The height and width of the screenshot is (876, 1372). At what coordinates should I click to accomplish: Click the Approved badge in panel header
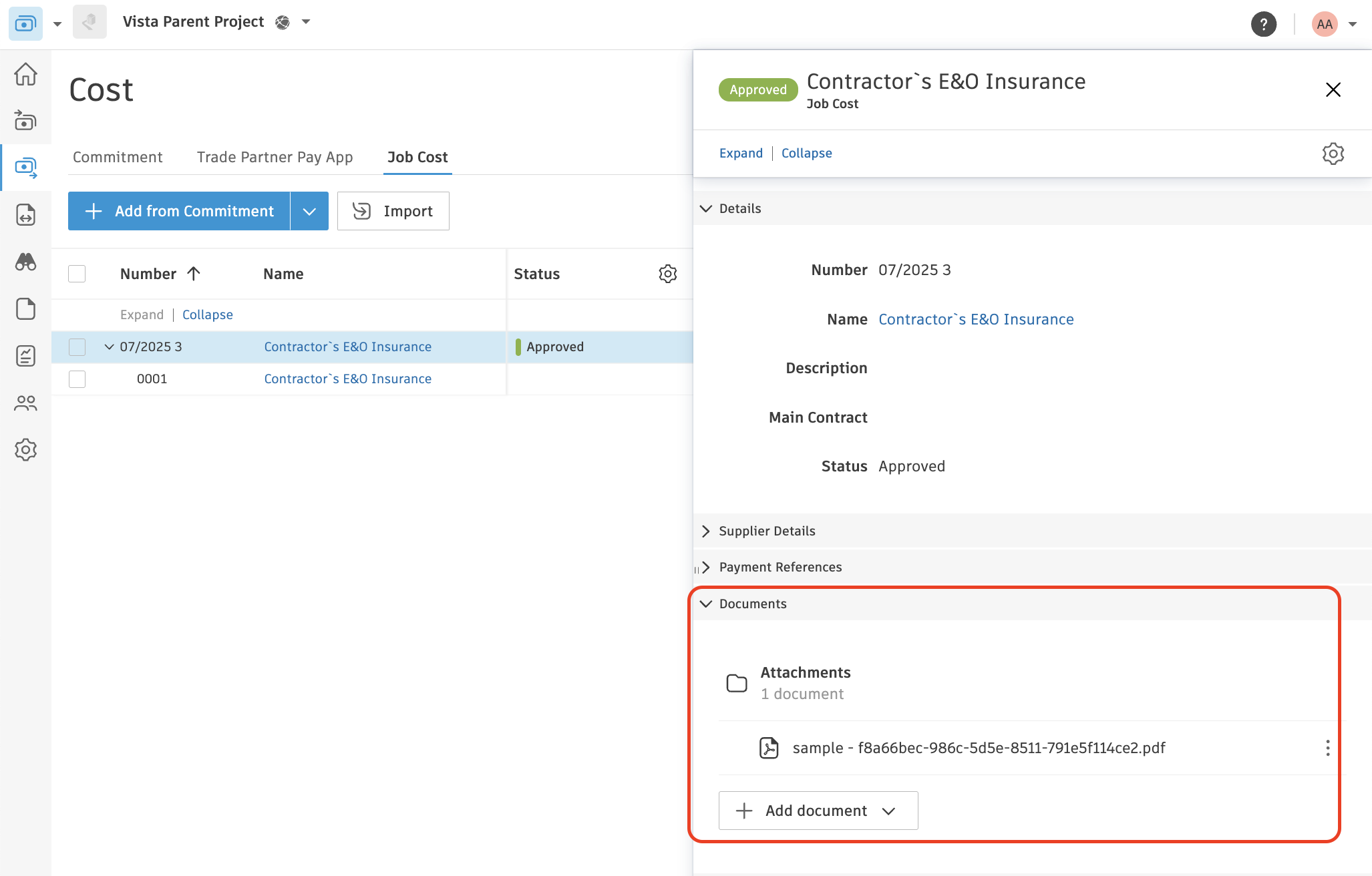(x=758, y=89)
